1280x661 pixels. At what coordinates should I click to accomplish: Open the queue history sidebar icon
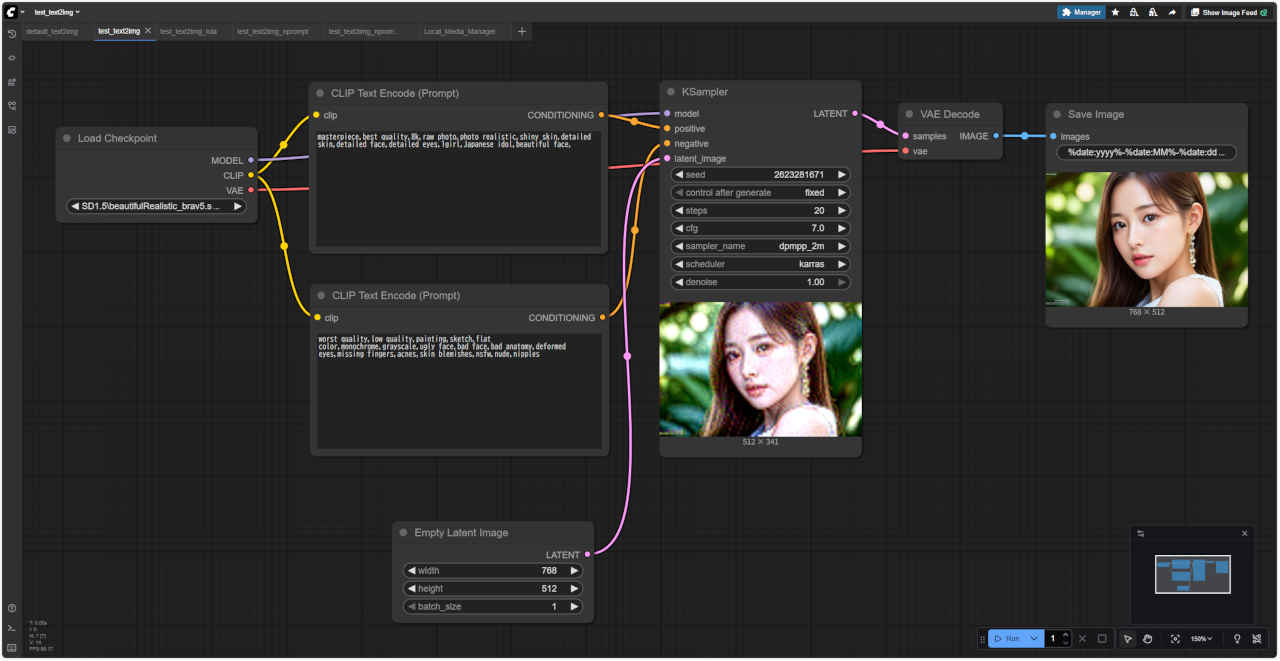click(12, 34)
